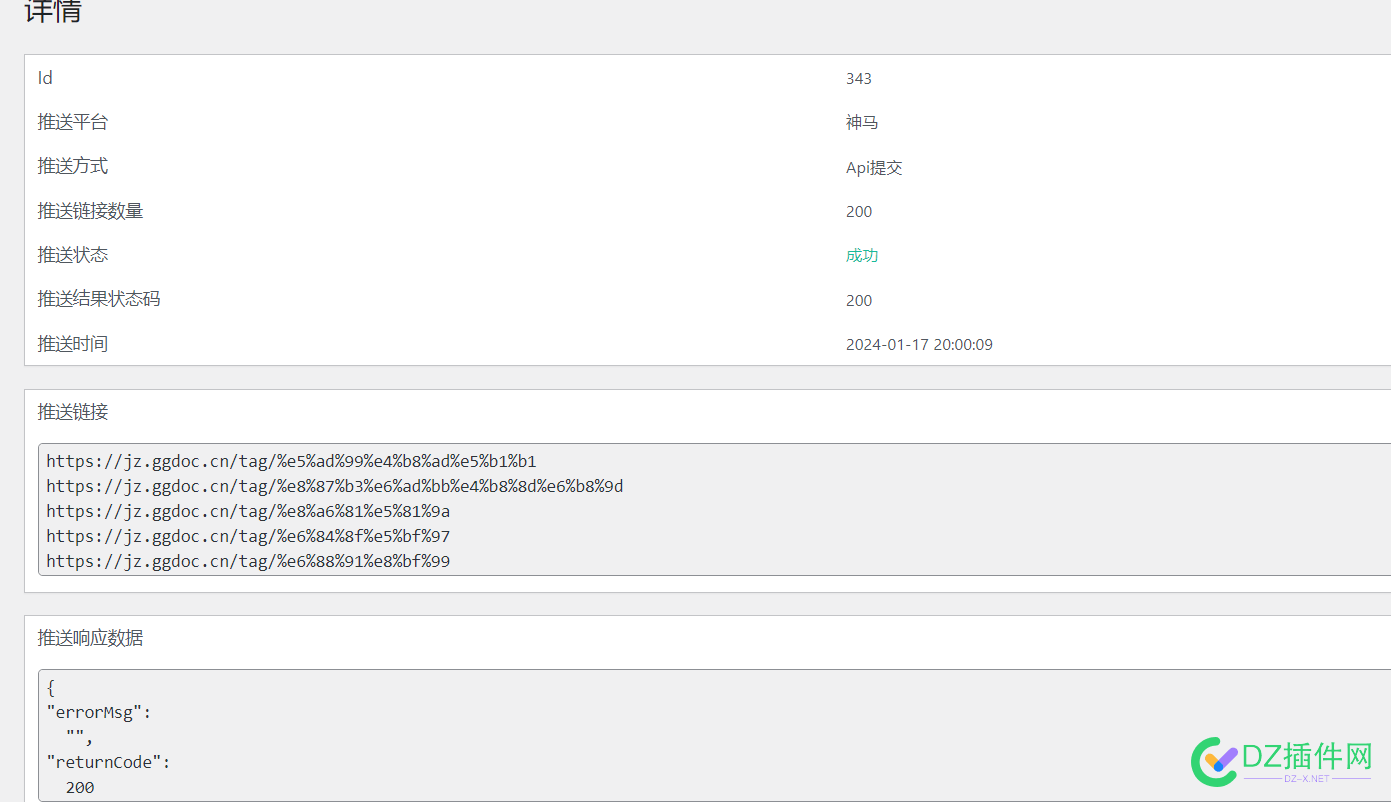This screenshot has width=1391, height=802.
Task: Select the returnCode value 200 in JSON
Action: [x=80, y=788]
